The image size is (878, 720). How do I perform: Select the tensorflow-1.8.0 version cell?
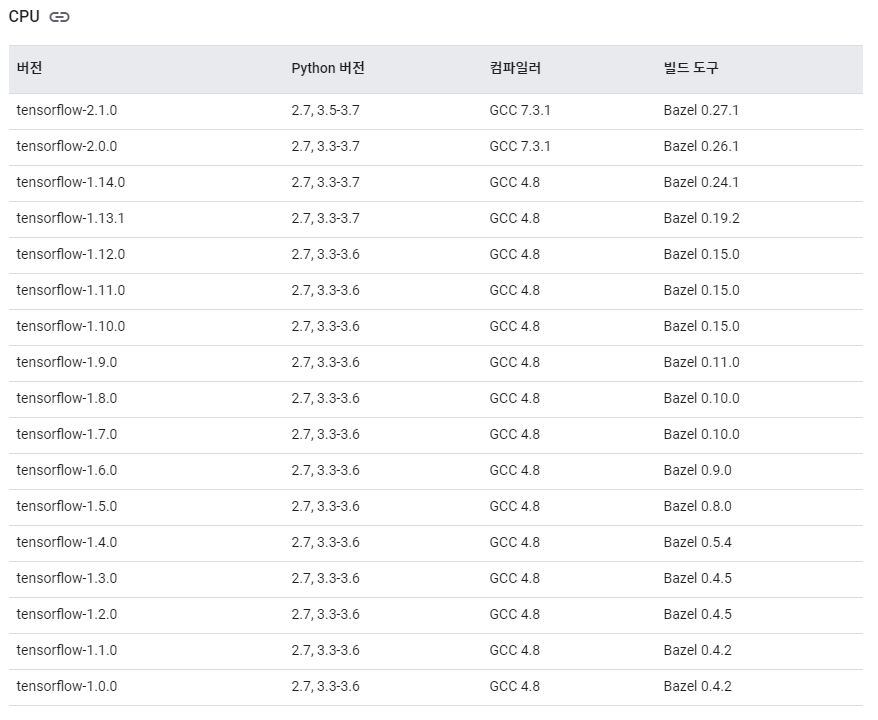point(67,399)
